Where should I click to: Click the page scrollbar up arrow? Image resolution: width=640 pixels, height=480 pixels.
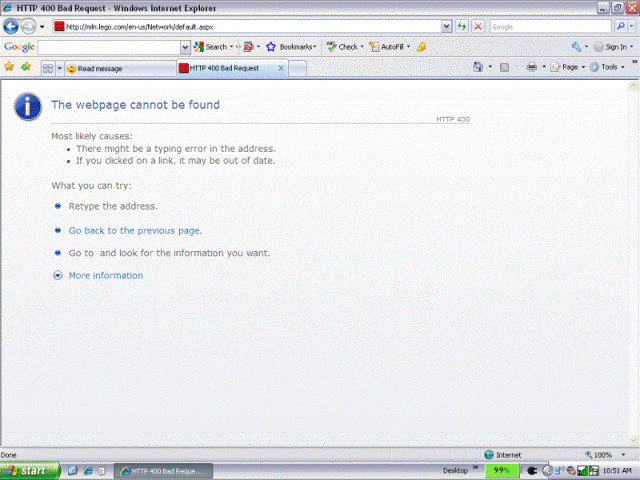pyautogui.click(x=633, y=86)
